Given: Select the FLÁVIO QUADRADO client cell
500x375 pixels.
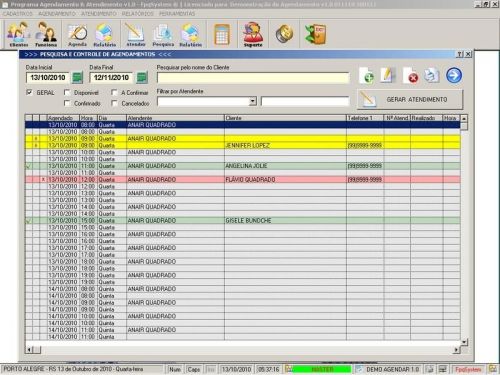Looking at the screenshot, I should tap(285, 180).
